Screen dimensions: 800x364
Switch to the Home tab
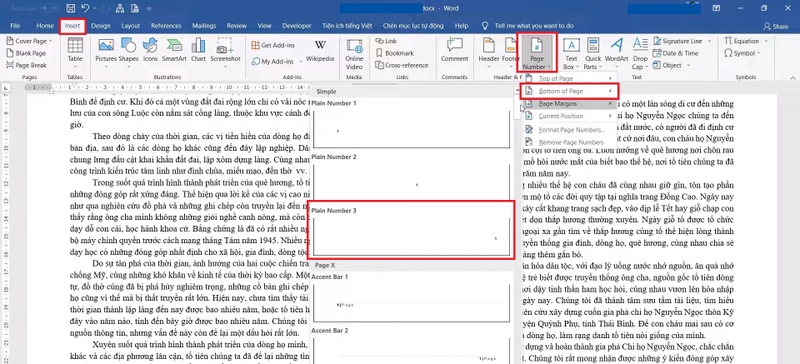[x=45, y=26]
